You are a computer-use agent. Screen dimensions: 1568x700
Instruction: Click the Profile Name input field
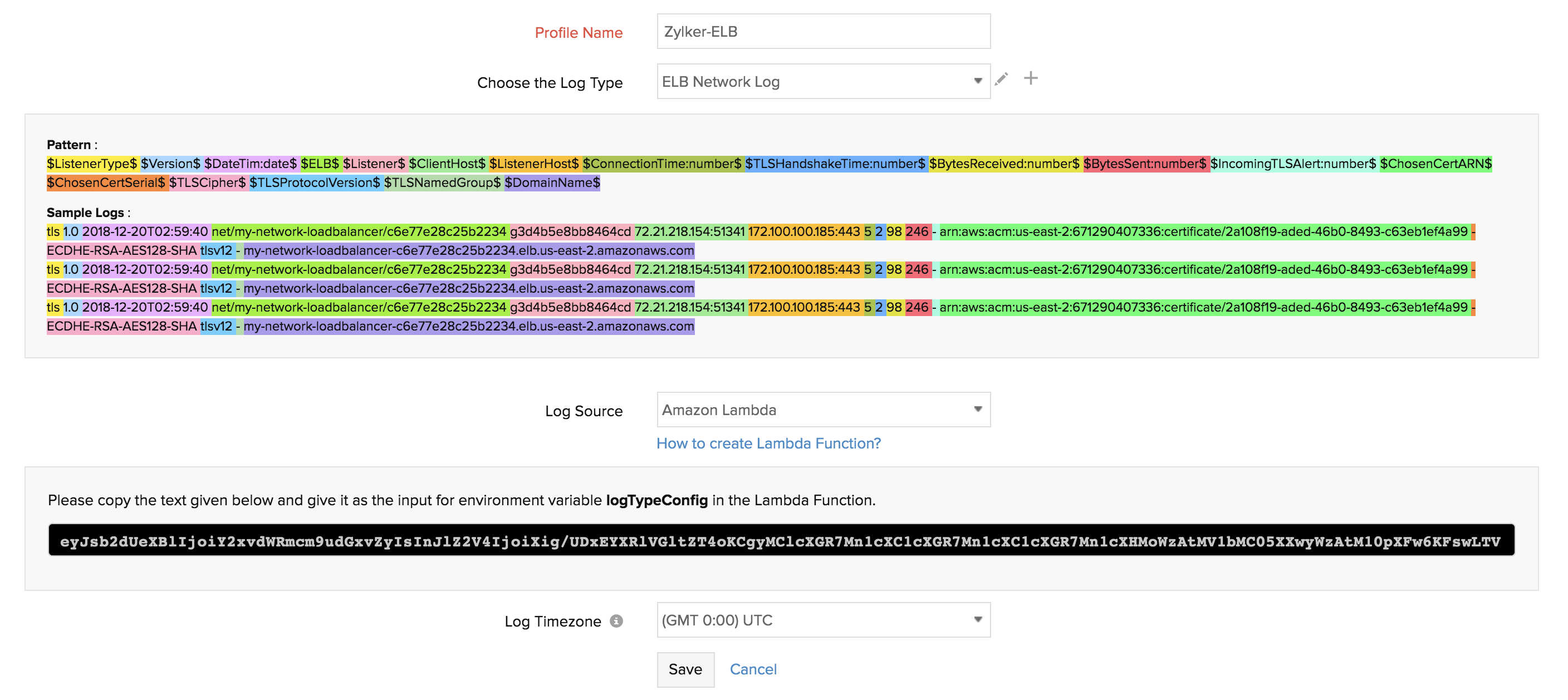pyautogui.click(x=823, y=32)
